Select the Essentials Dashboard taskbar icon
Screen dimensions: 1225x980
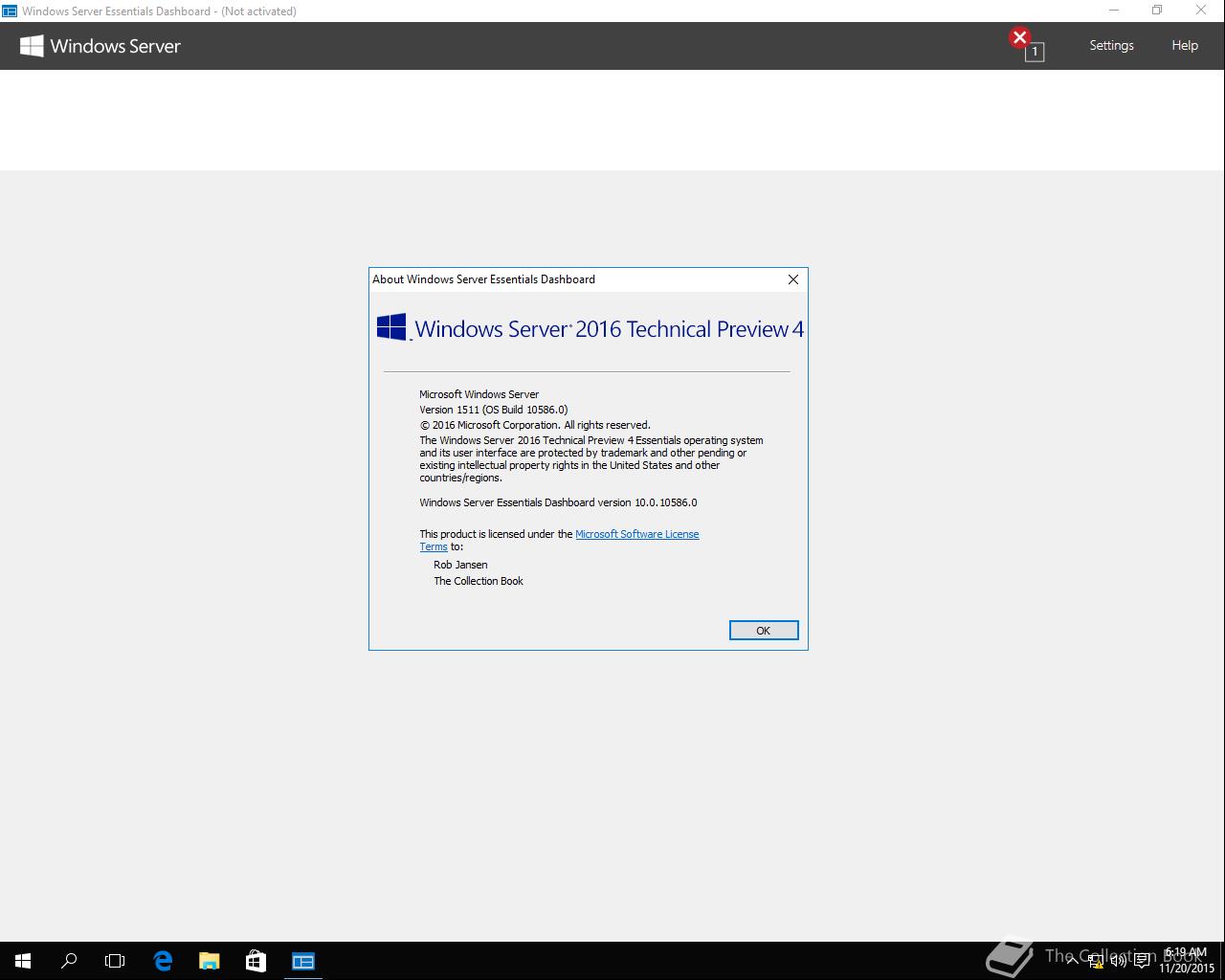coord(303,961)
